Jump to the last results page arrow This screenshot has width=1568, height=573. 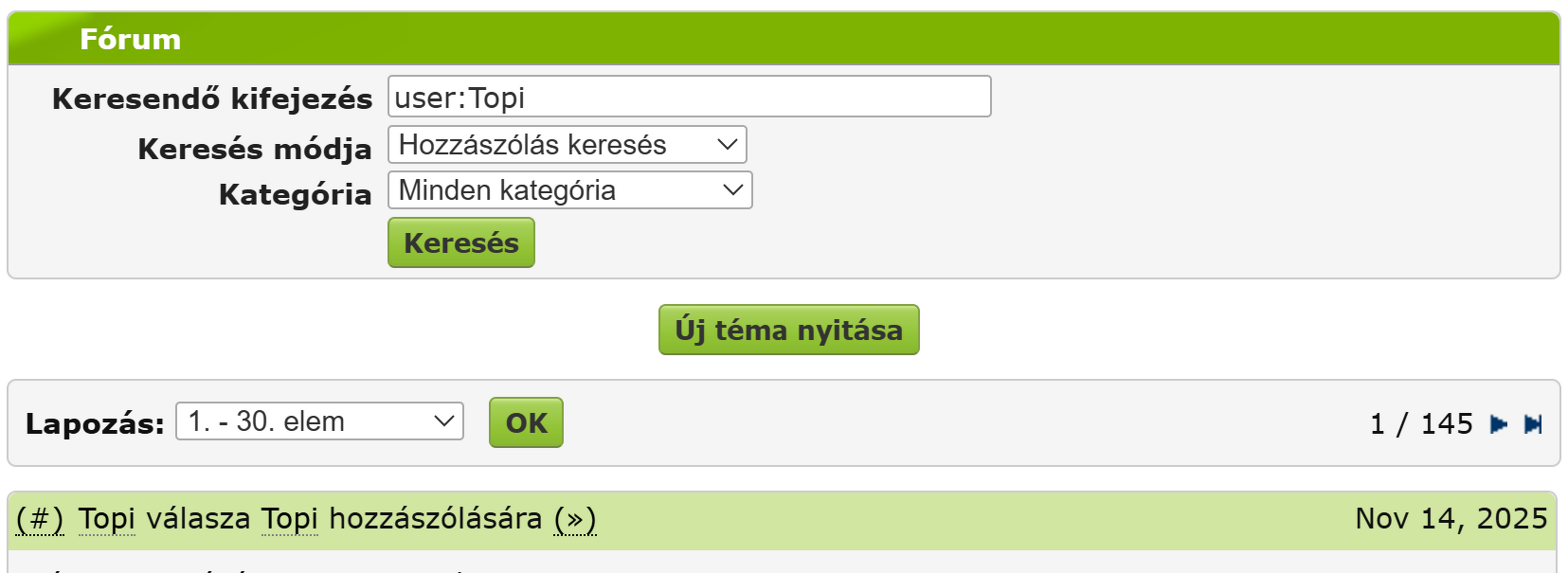(x=1533, y=424)
